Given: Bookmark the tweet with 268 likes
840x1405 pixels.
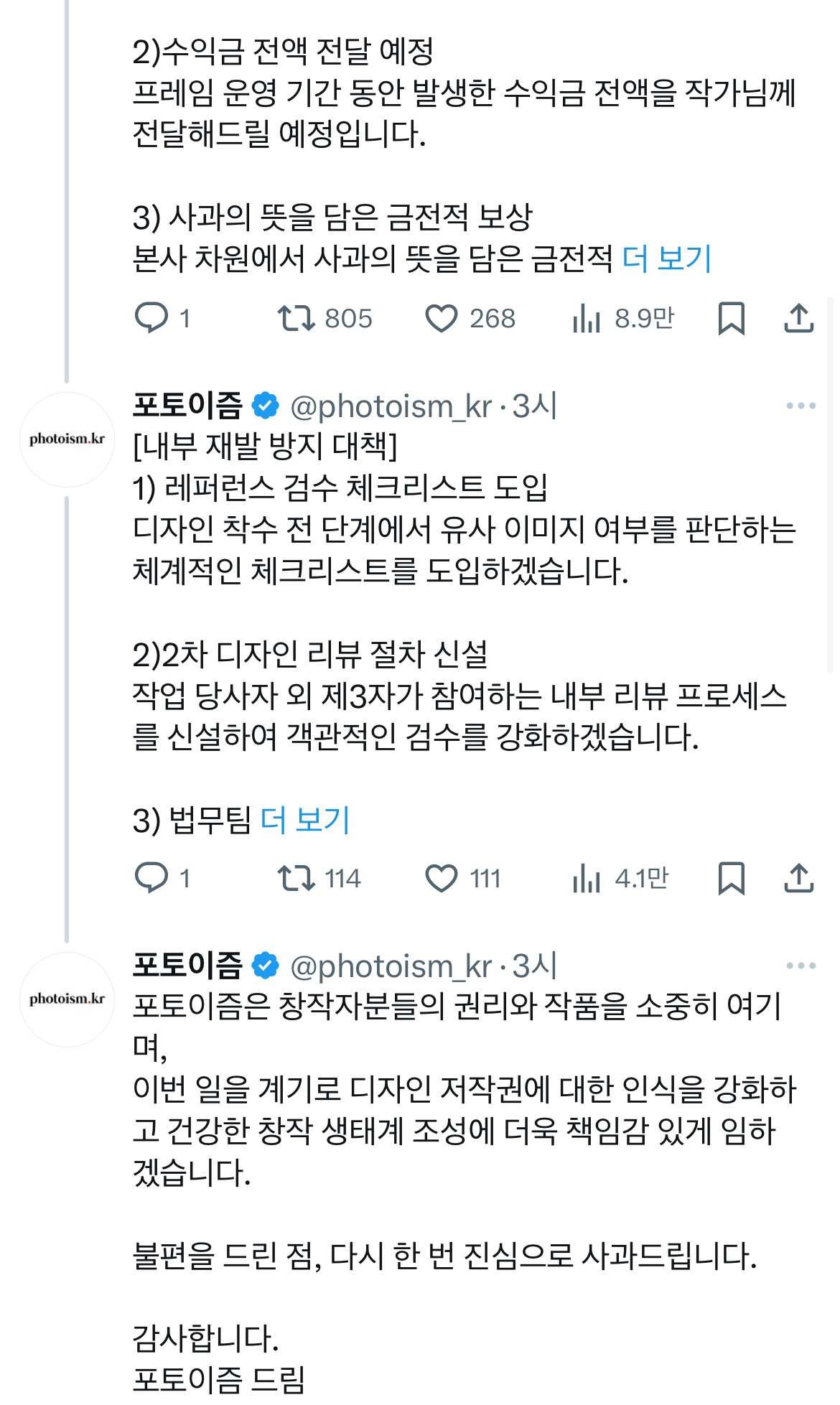Looking at the screenshot, I should click(731, 318).
